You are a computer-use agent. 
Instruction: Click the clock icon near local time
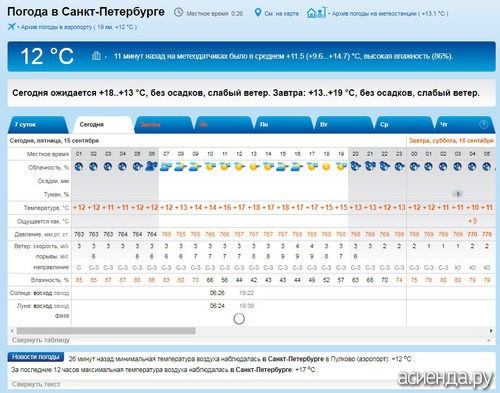click(x=179, y=13)
